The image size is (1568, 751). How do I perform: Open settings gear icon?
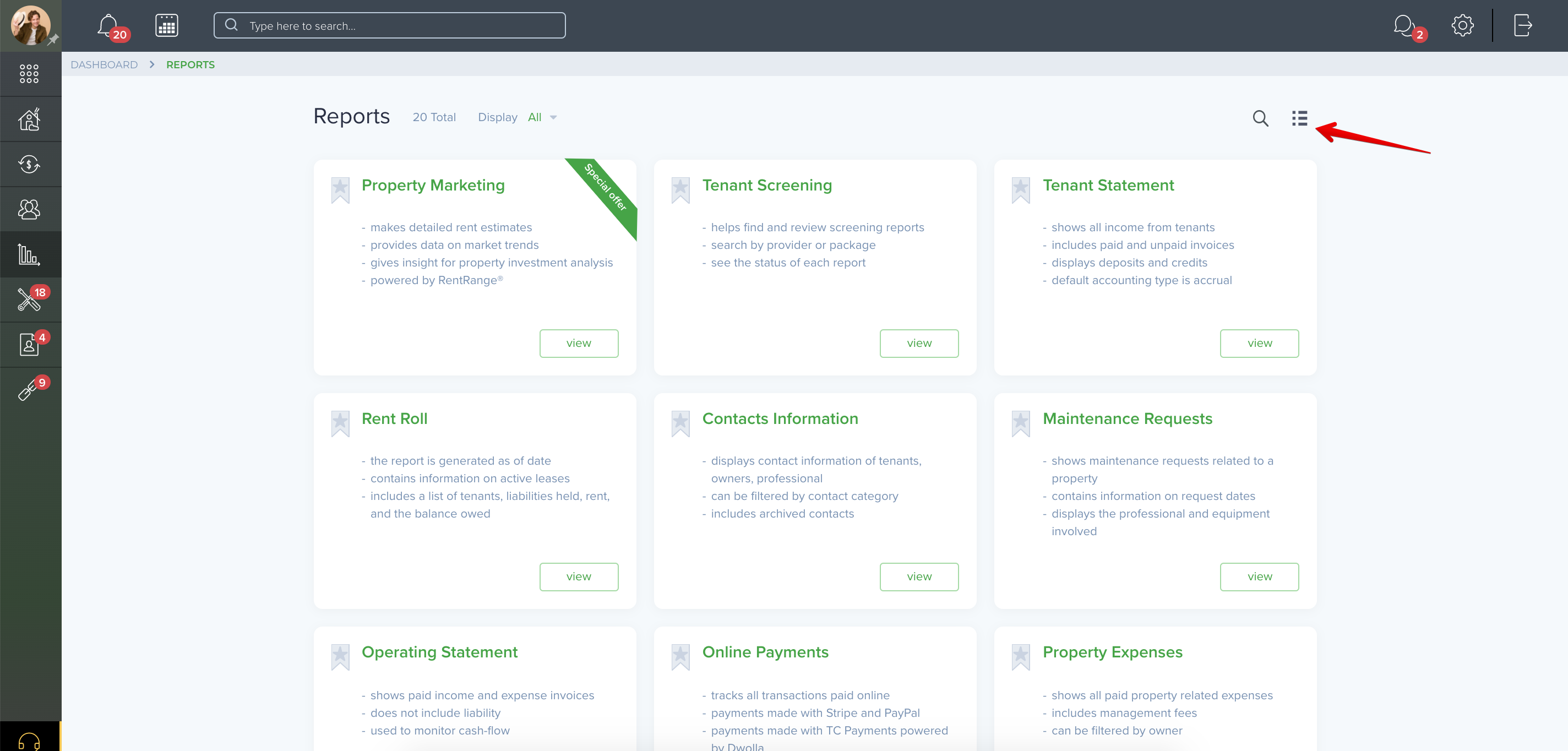1462,25
